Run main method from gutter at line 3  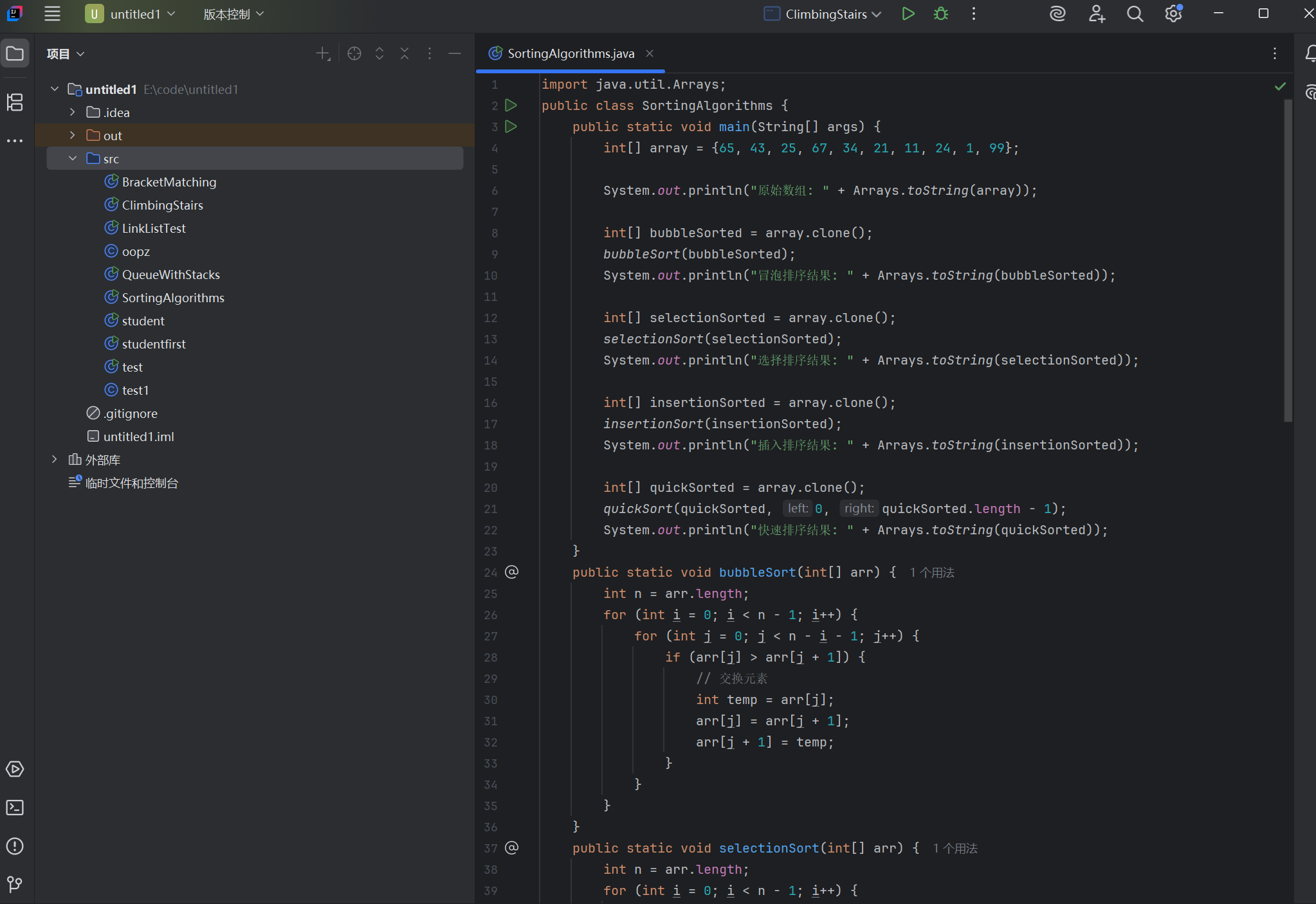point(511,127)
